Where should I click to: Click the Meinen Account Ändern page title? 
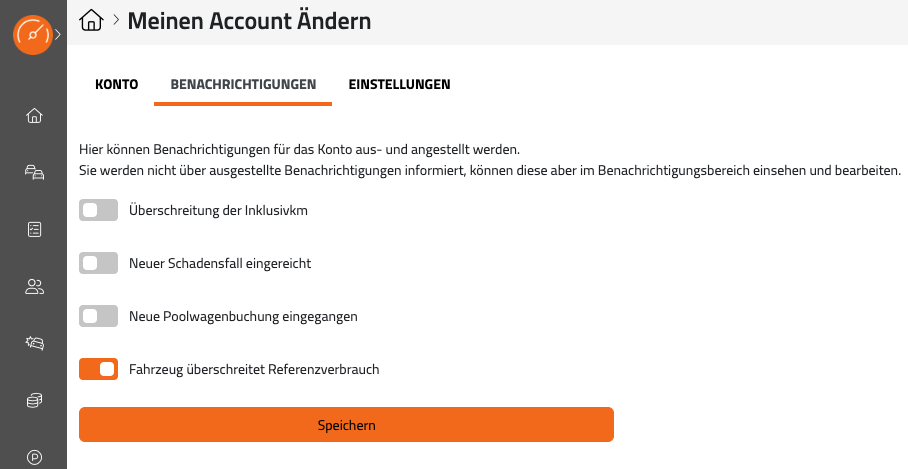click(x=249, y=20)
